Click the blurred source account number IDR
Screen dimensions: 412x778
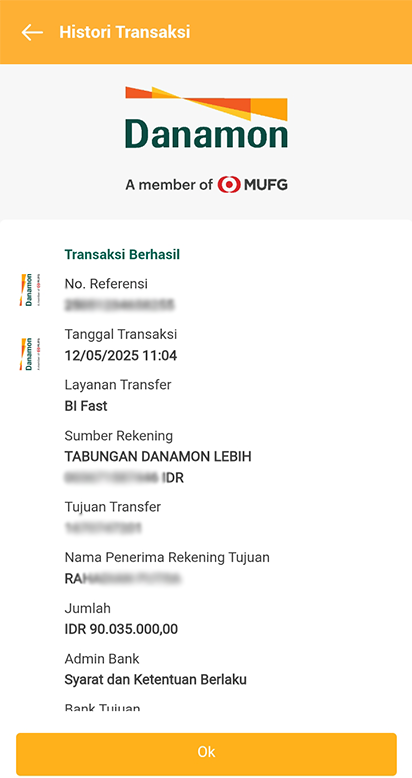pyautogui.click(x=124, y=478)
